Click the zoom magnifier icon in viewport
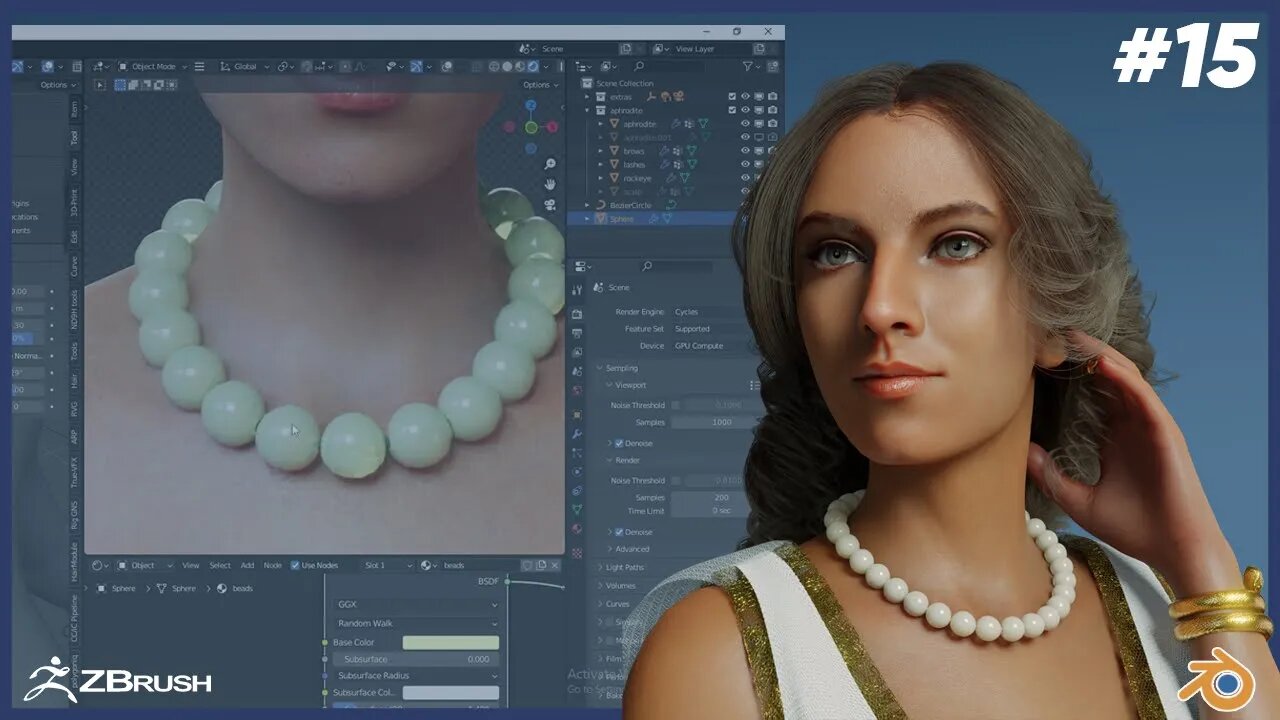Screen dimensions: 1280x720 (550, 164)
